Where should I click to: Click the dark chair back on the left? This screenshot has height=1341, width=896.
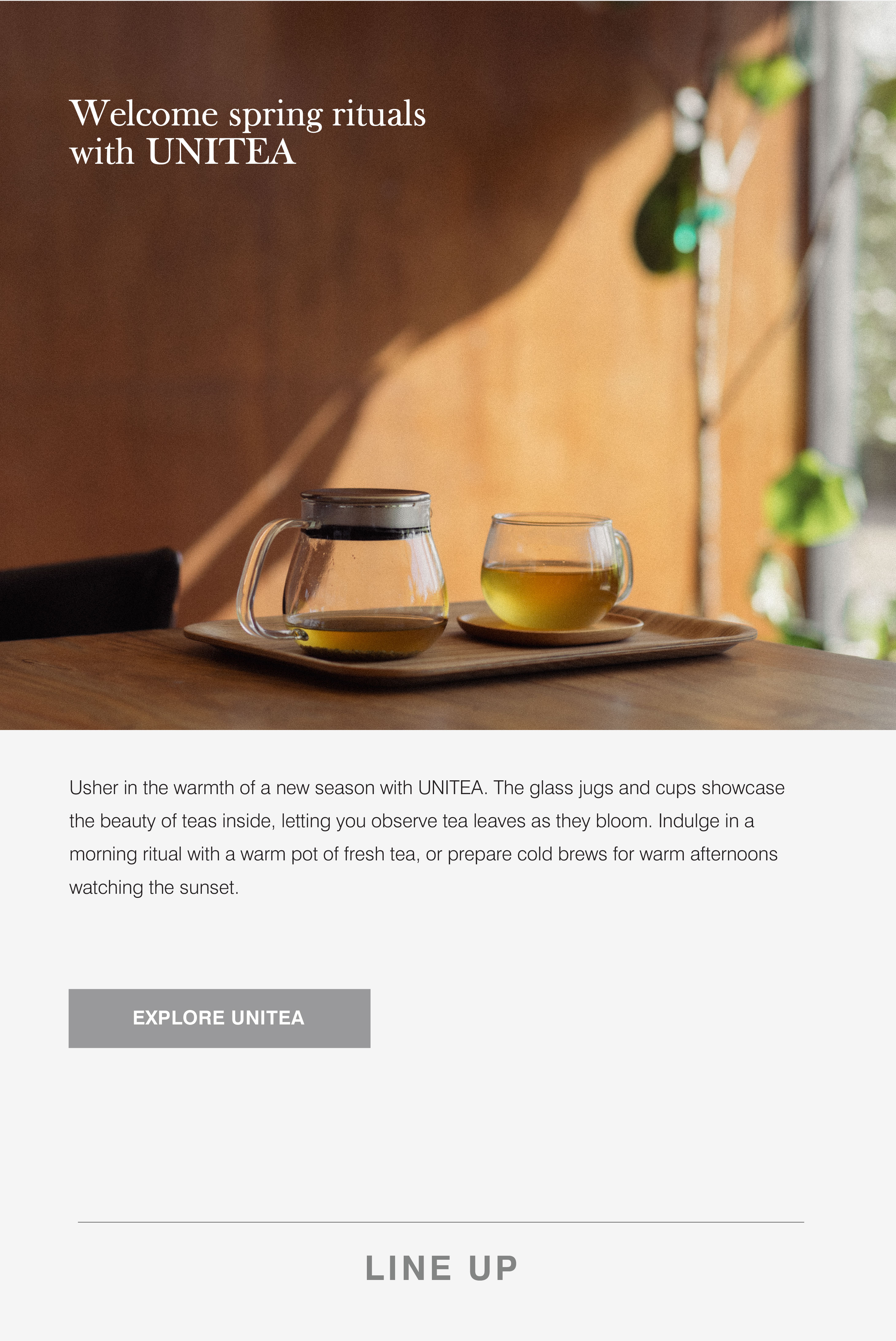[x=89, y=594]
